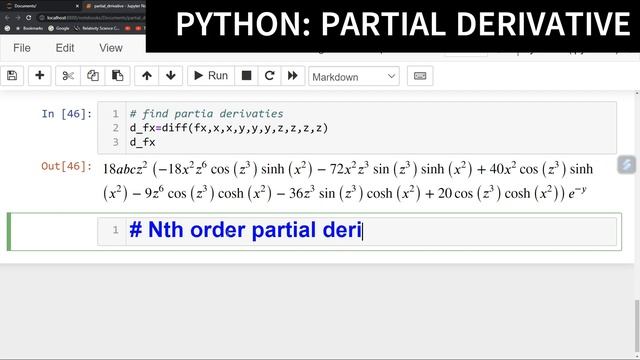Copy the selected cells icon
Viewport: 640px width, 360px height.
point(93,76)
